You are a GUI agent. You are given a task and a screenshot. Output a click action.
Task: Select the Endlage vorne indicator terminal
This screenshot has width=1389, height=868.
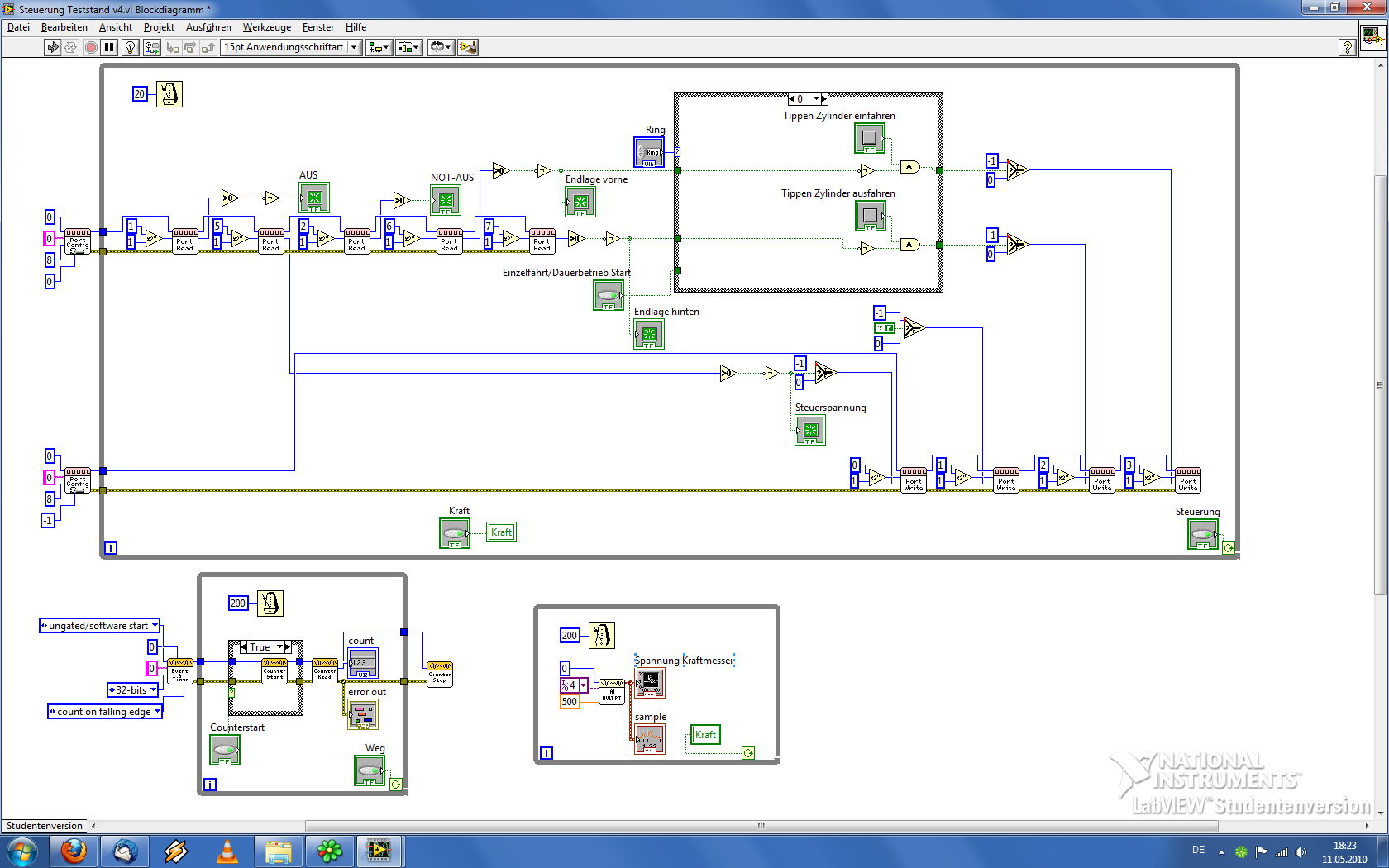(x=580, y=202)
